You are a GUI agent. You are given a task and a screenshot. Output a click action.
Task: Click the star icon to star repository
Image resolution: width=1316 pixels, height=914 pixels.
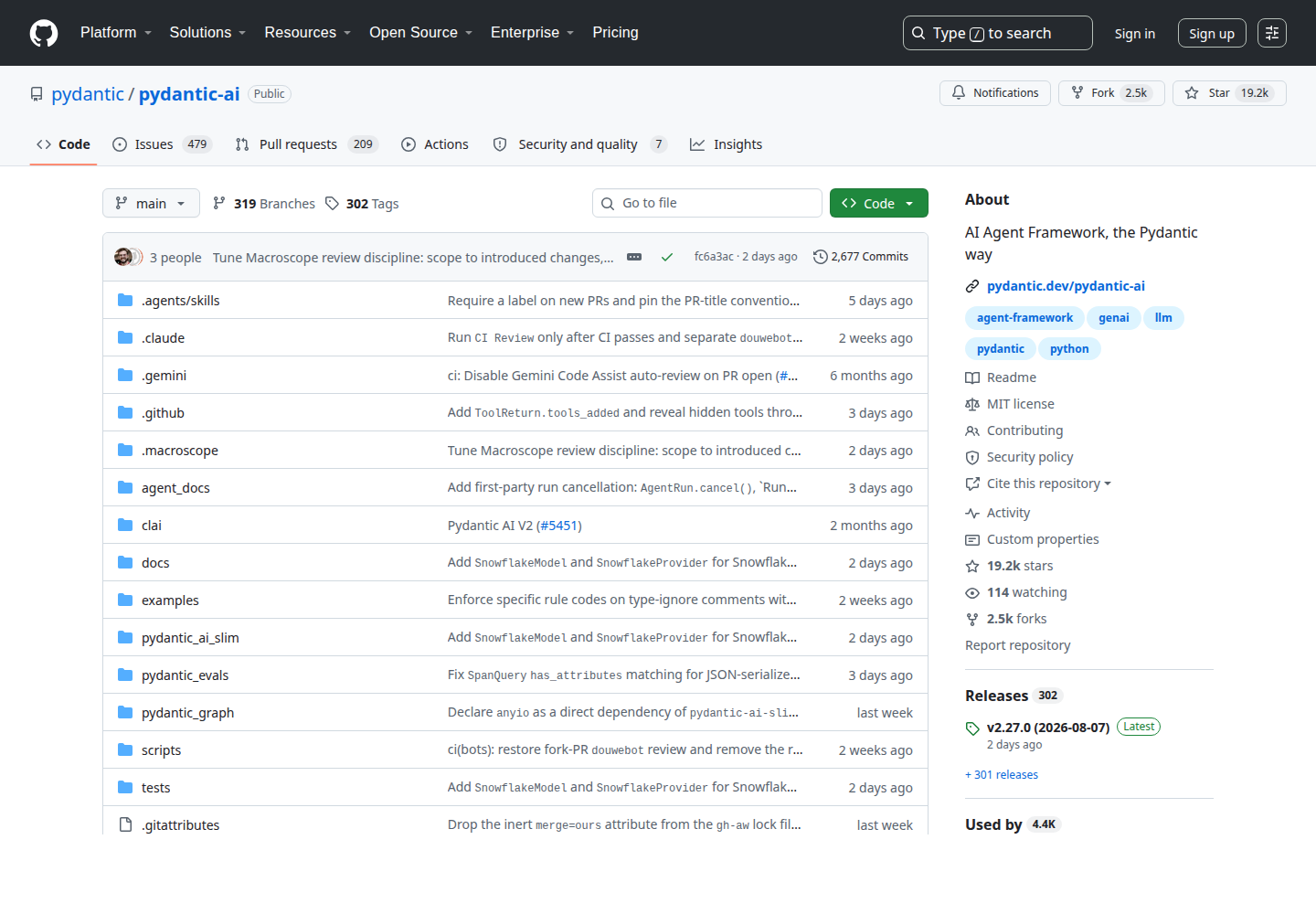(x=1192, y=93)
